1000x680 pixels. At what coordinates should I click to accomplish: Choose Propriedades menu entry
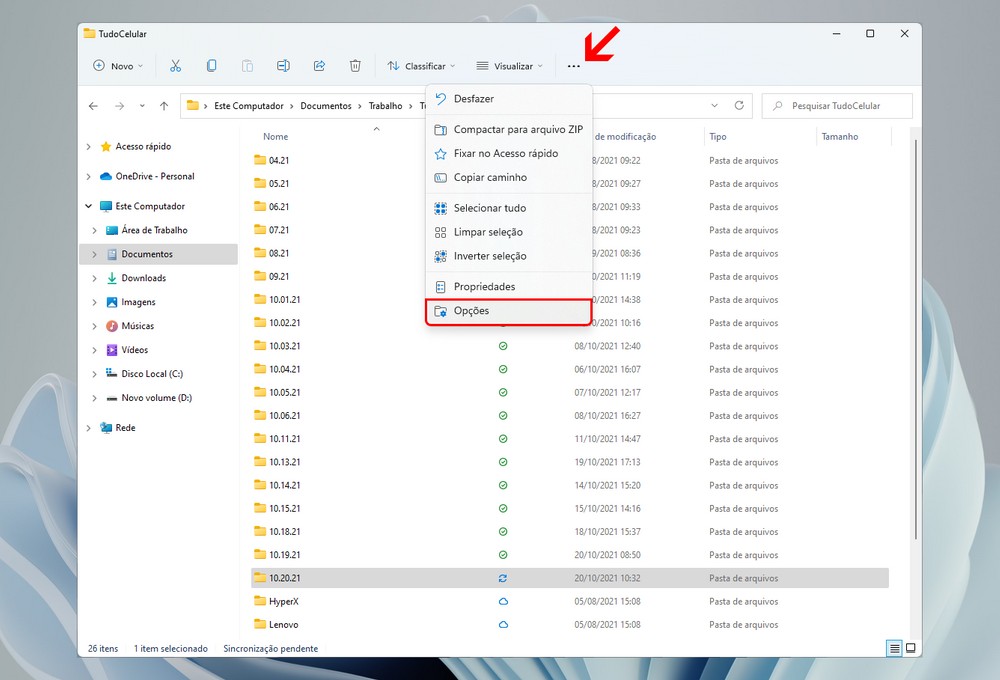pyautogui.click(x=509, y=286)
